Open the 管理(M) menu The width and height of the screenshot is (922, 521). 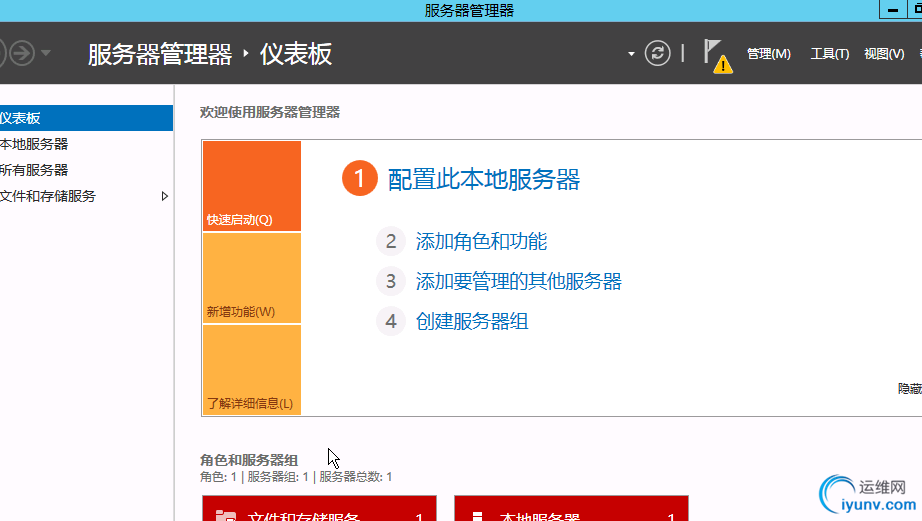click(769, 54)
